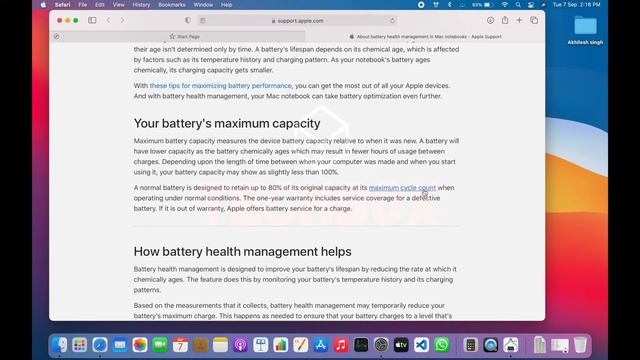
Task: Click the 'Your battery's maximum capacity' heading
Action: 227,123
